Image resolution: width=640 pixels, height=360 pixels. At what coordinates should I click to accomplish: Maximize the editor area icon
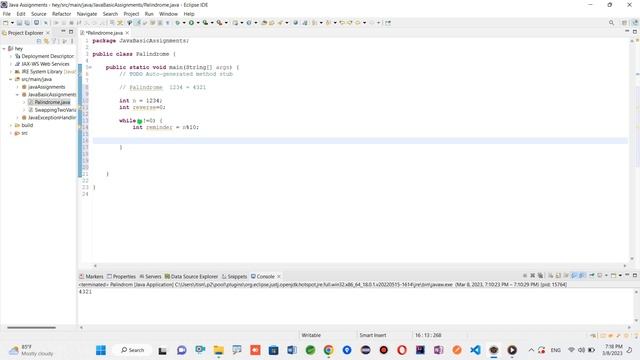(635, 32)
